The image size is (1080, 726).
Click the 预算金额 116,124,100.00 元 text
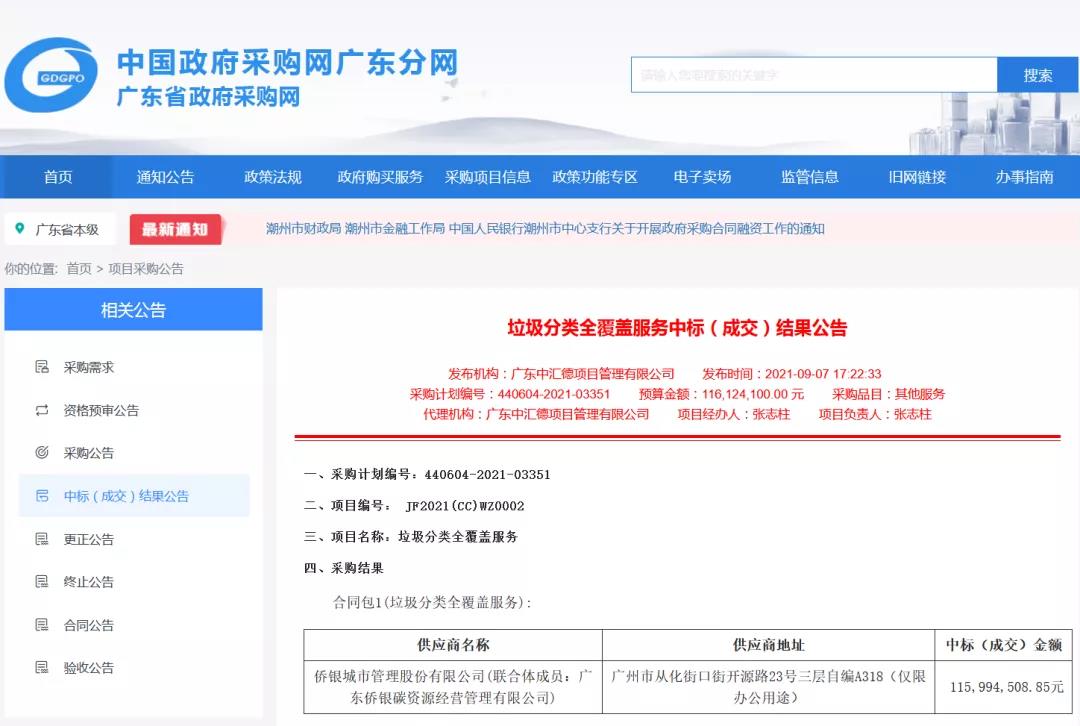(x=721, y=394)
